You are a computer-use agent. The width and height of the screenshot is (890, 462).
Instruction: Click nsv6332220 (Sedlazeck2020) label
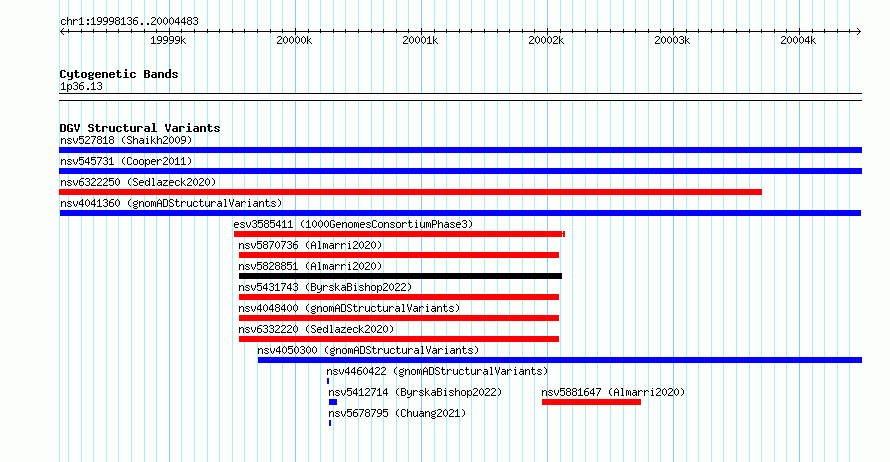(316, 329)
